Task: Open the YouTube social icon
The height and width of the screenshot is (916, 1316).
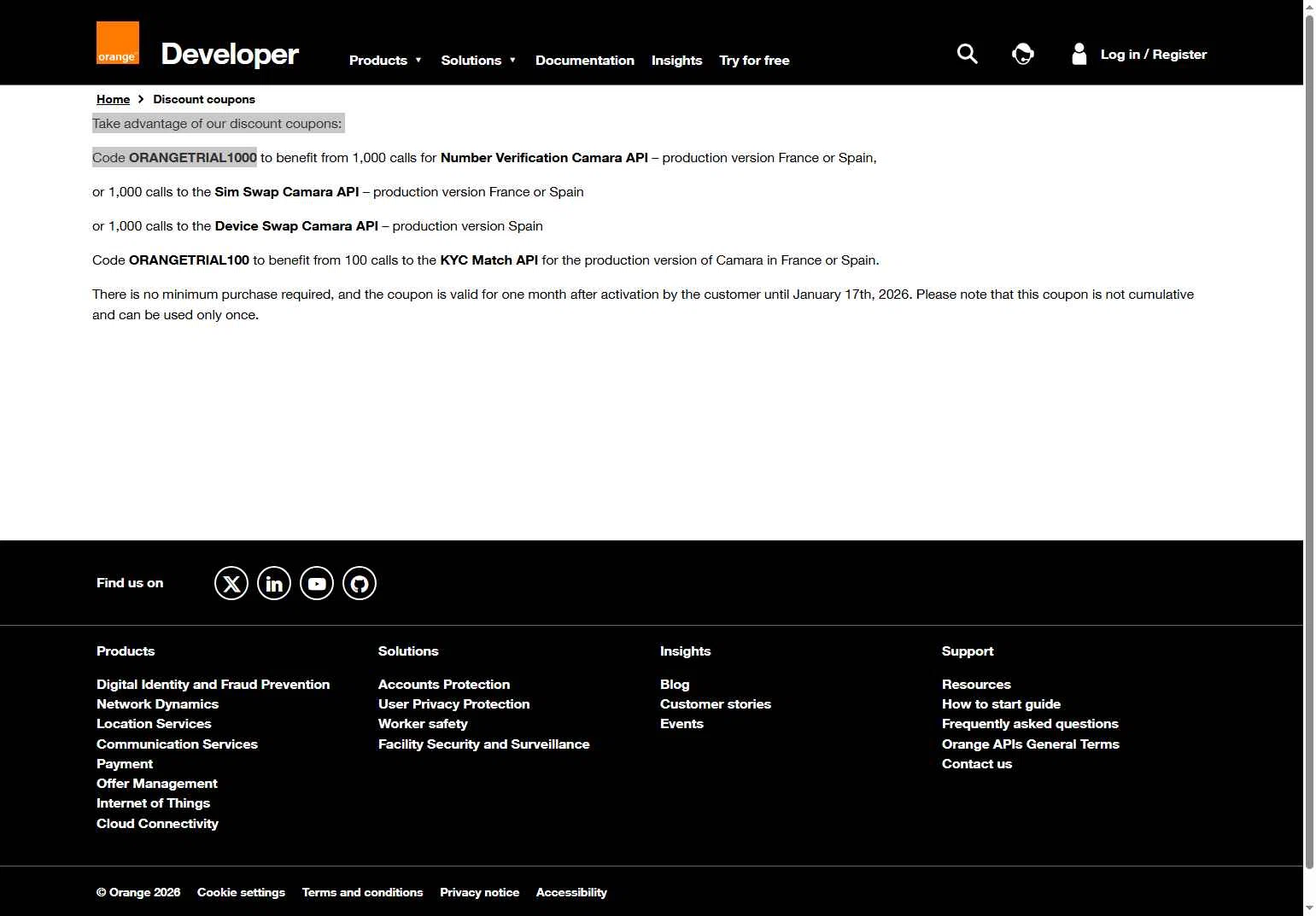Action: click(x=317, y=583)
